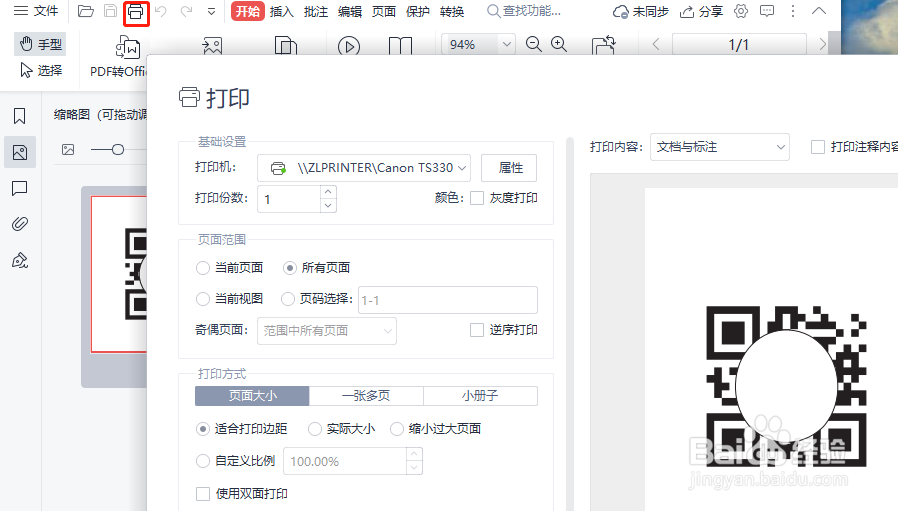Open the attachments paperclip panel

click(x=19, y=224)
